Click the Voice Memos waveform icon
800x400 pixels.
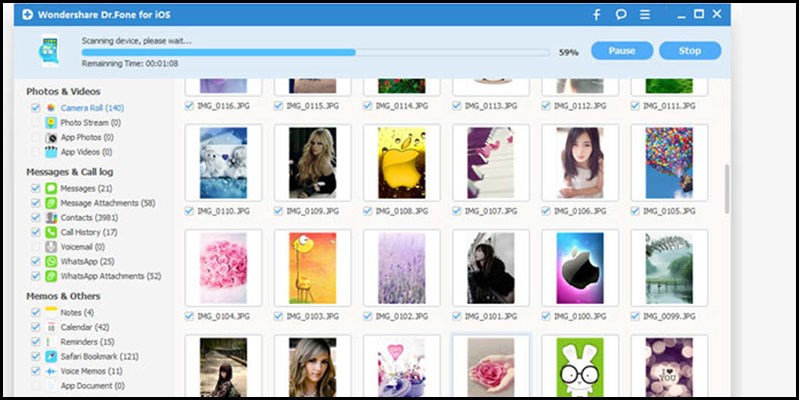[51, 371]
